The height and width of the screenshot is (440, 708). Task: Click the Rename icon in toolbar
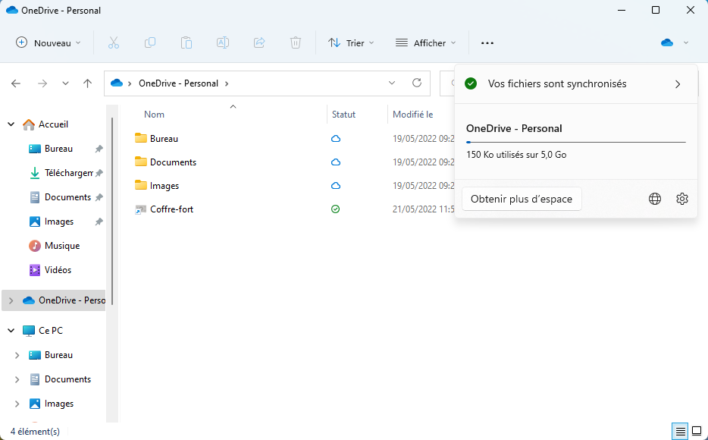coord(223,43)
